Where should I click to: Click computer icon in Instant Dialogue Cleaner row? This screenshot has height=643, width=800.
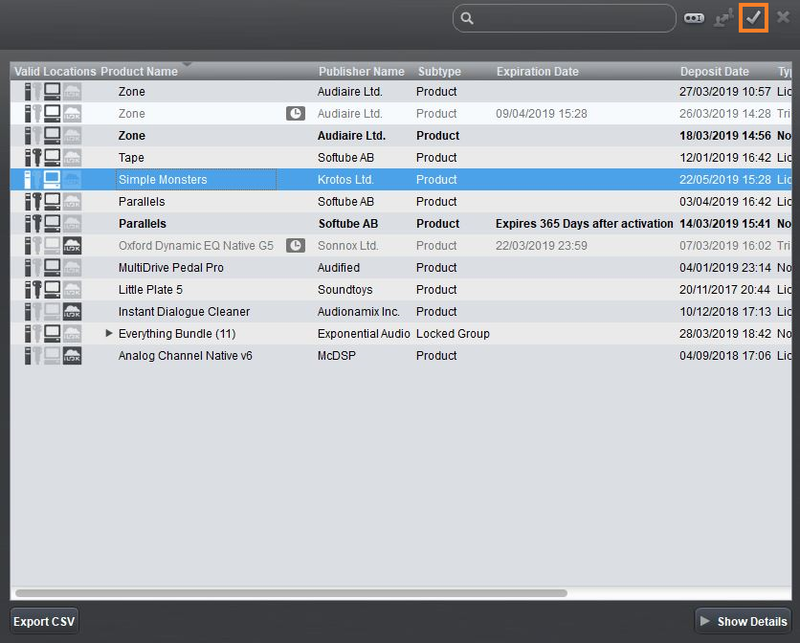52,311
